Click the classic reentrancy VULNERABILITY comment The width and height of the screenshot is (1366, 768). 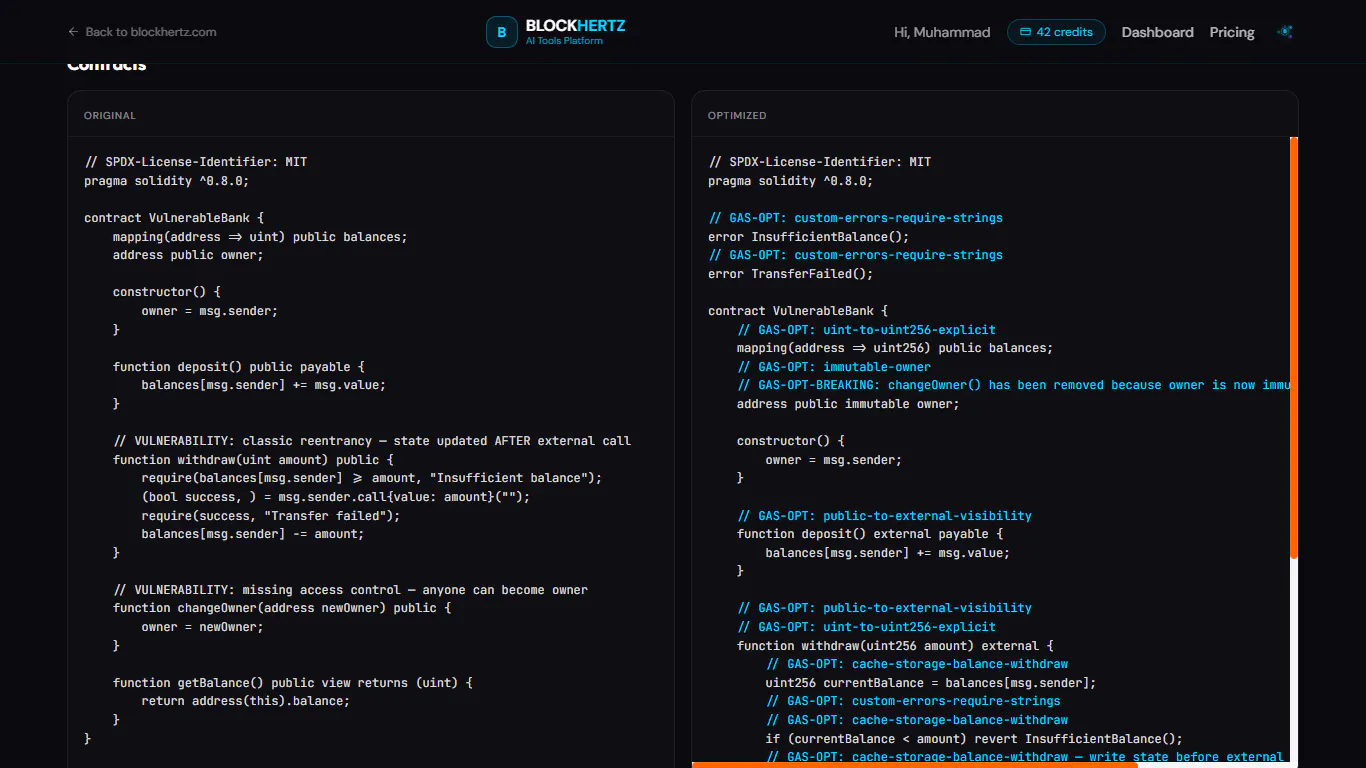click(x=372, y=441)
